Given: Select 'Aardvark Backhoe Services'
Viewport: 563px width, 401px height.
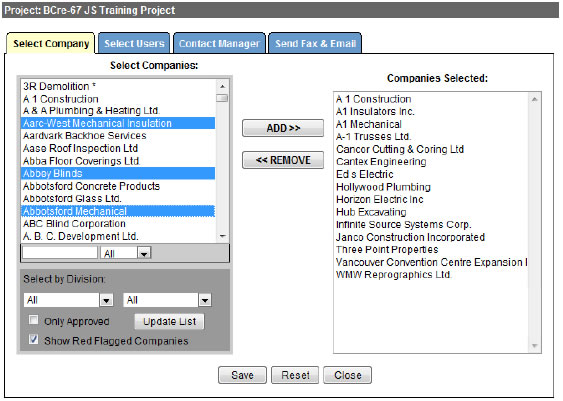Looking at the screenshot, I should 118,136.
